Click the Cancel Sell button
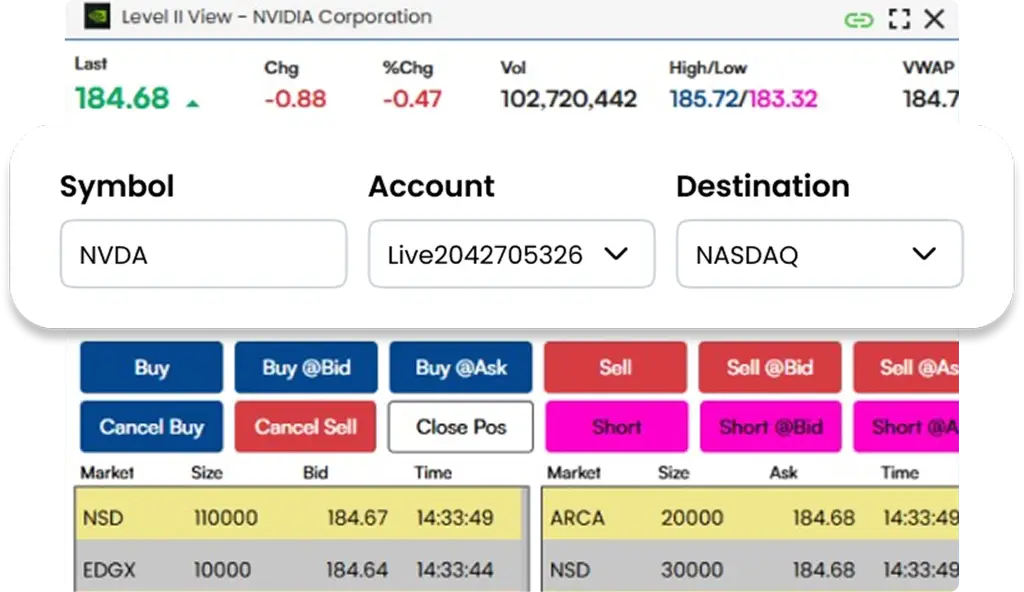This screenshot has width=1024, height=592. coord(306,427)
